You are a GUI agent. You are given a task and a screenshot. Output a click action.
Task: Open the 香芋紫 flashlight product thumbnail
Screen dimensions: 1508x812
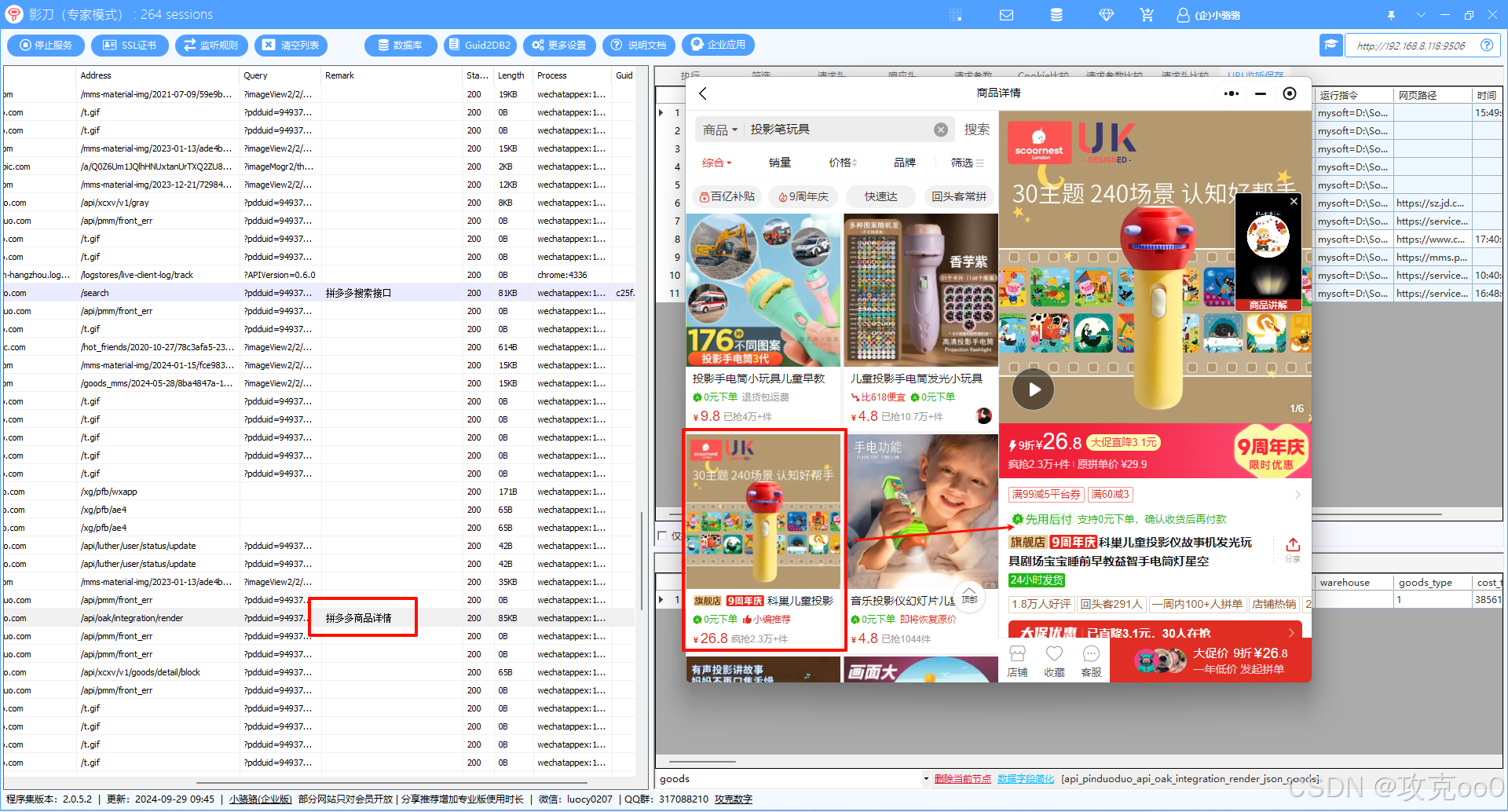coord(921,291)
